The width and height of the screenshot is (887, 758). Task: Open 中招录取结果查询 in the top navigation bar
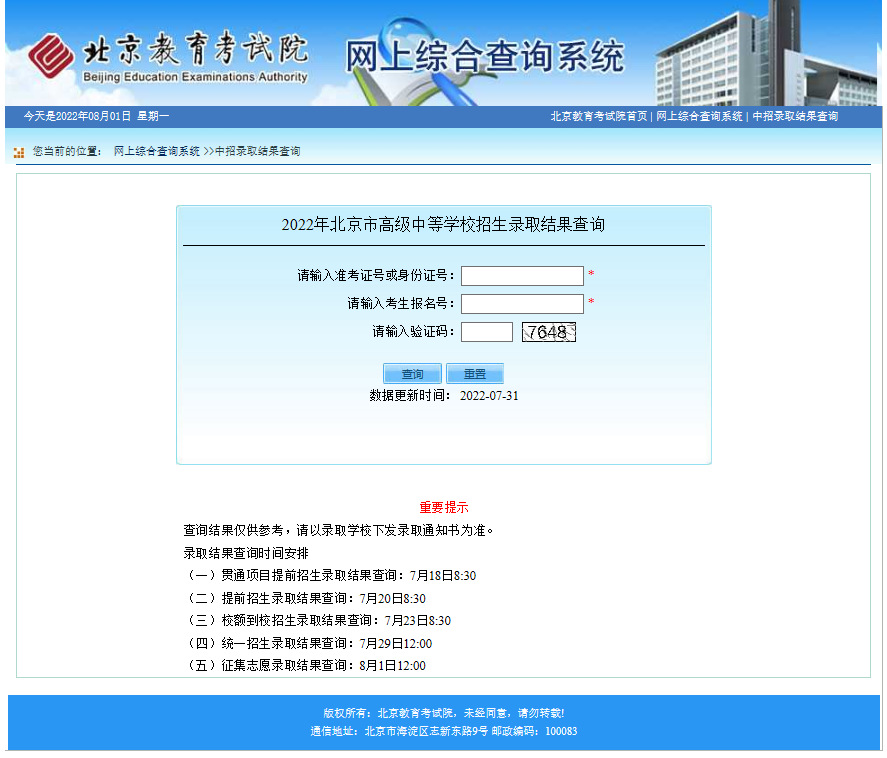click(x=795, y=116)
